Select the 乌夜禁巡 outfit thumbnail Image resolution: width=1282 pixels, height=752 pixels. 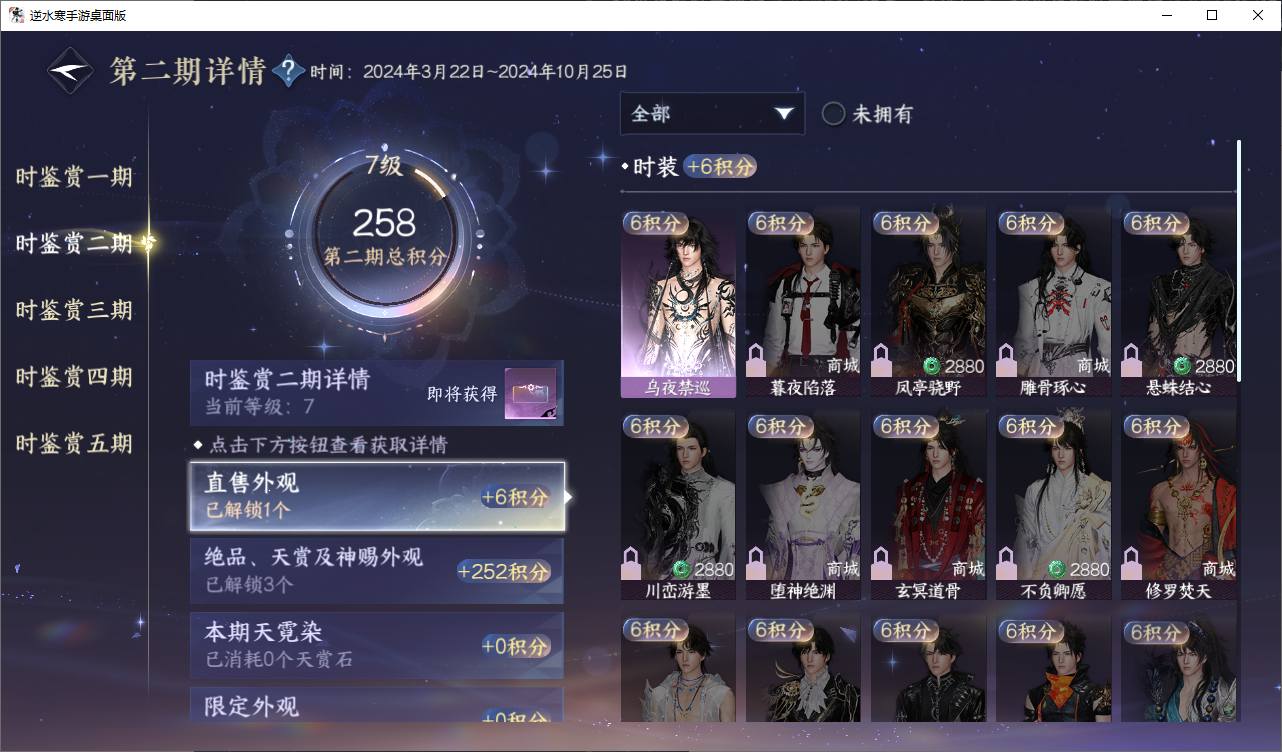tap(678, 302)
